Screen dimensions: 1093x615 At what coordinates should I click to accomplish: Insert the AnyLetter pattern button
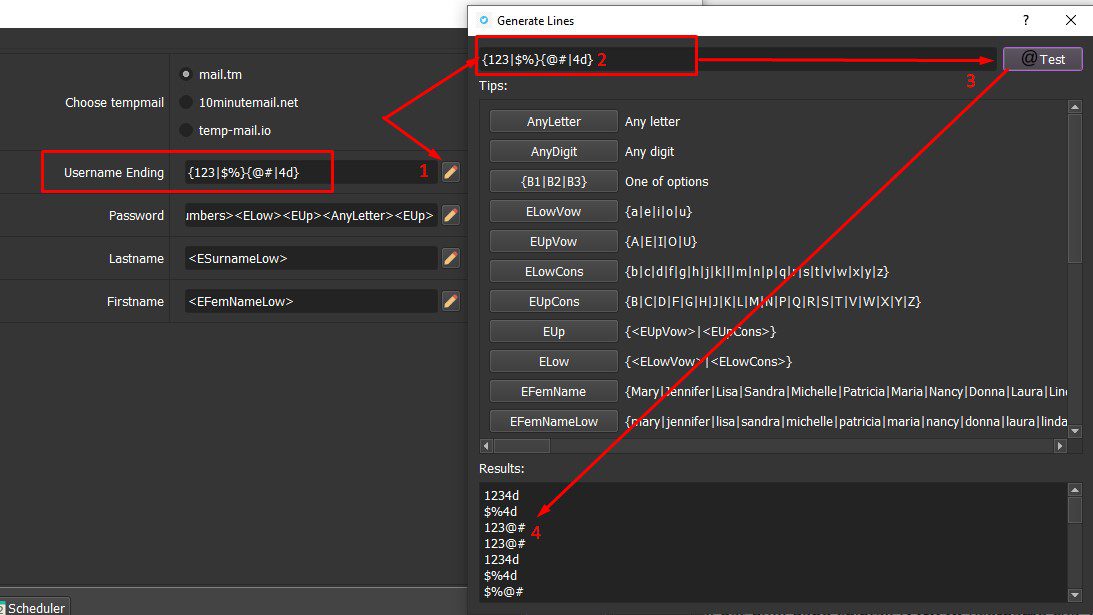(x=553, y=121)
